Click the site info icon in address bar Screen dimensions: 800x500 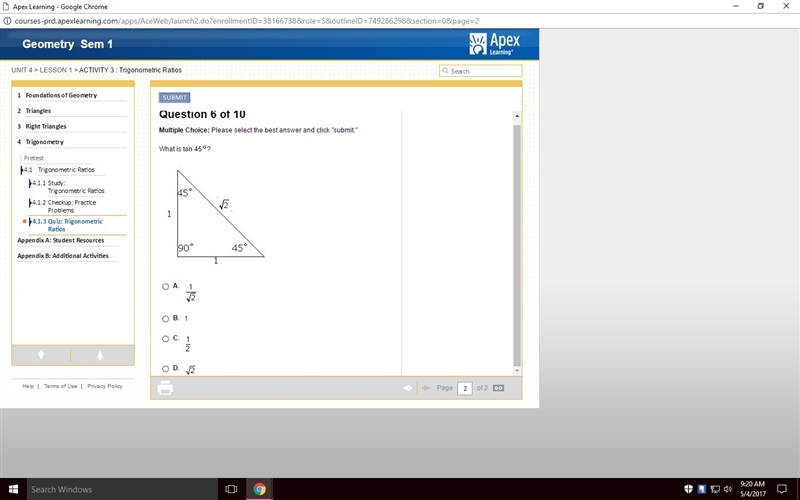click(x=7, y=21)
